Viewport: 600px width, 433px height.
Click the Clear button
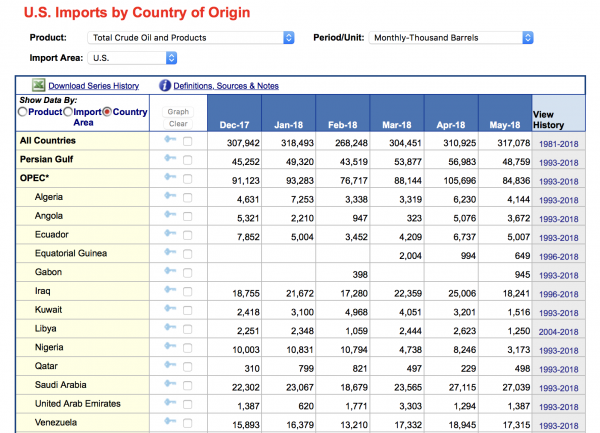[178, 124]
